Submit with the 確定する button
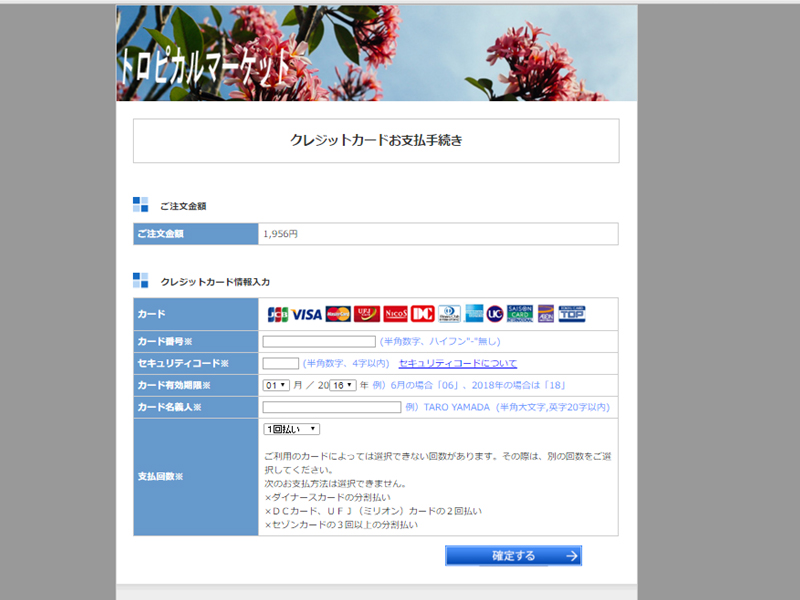This screenshot has width=800, height=600. click(513, 556)
